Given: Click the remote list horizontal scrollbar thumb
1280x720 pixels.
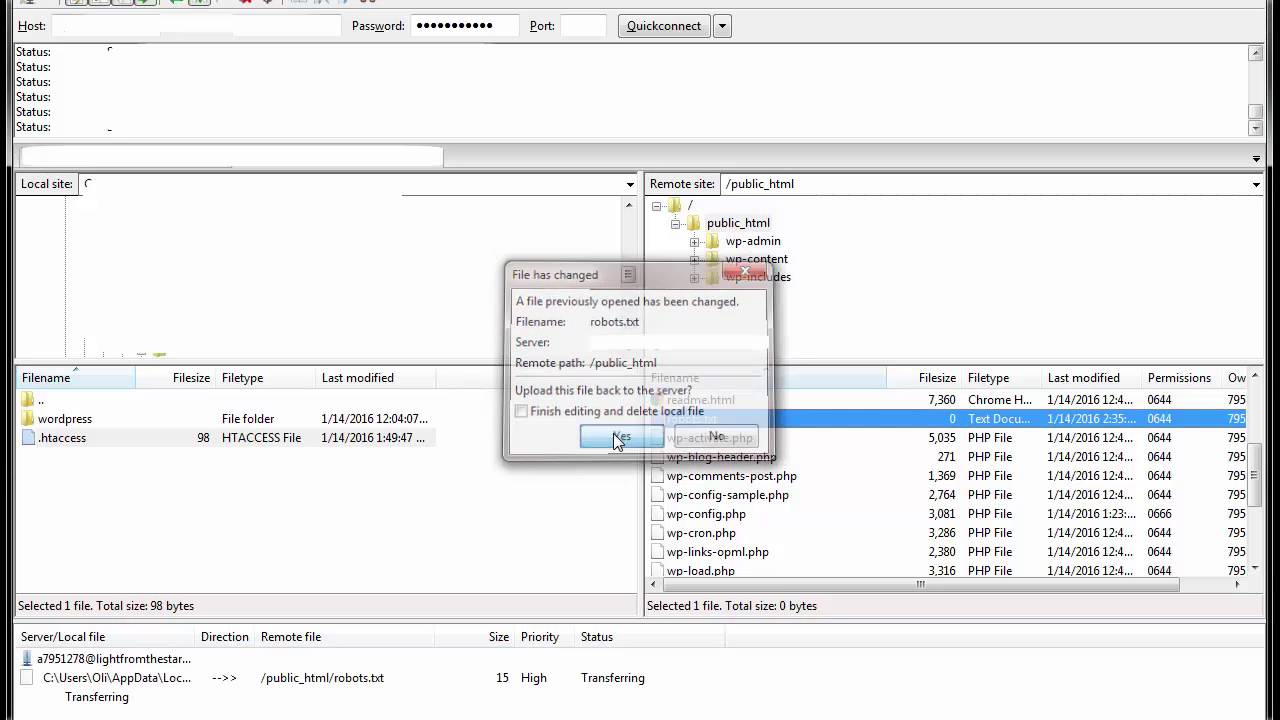Looking at the screenshot, I should click(921, 585).
